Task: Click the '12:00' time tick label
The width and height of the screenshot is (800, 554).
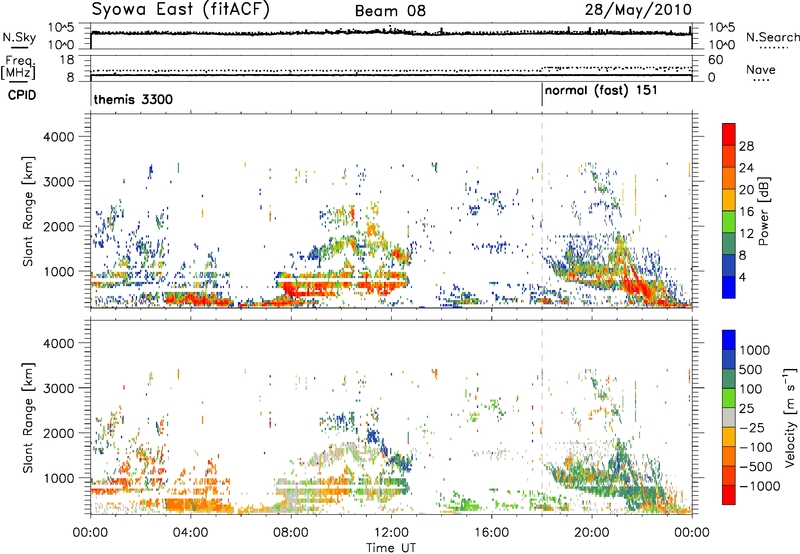Action: (391, 533)
